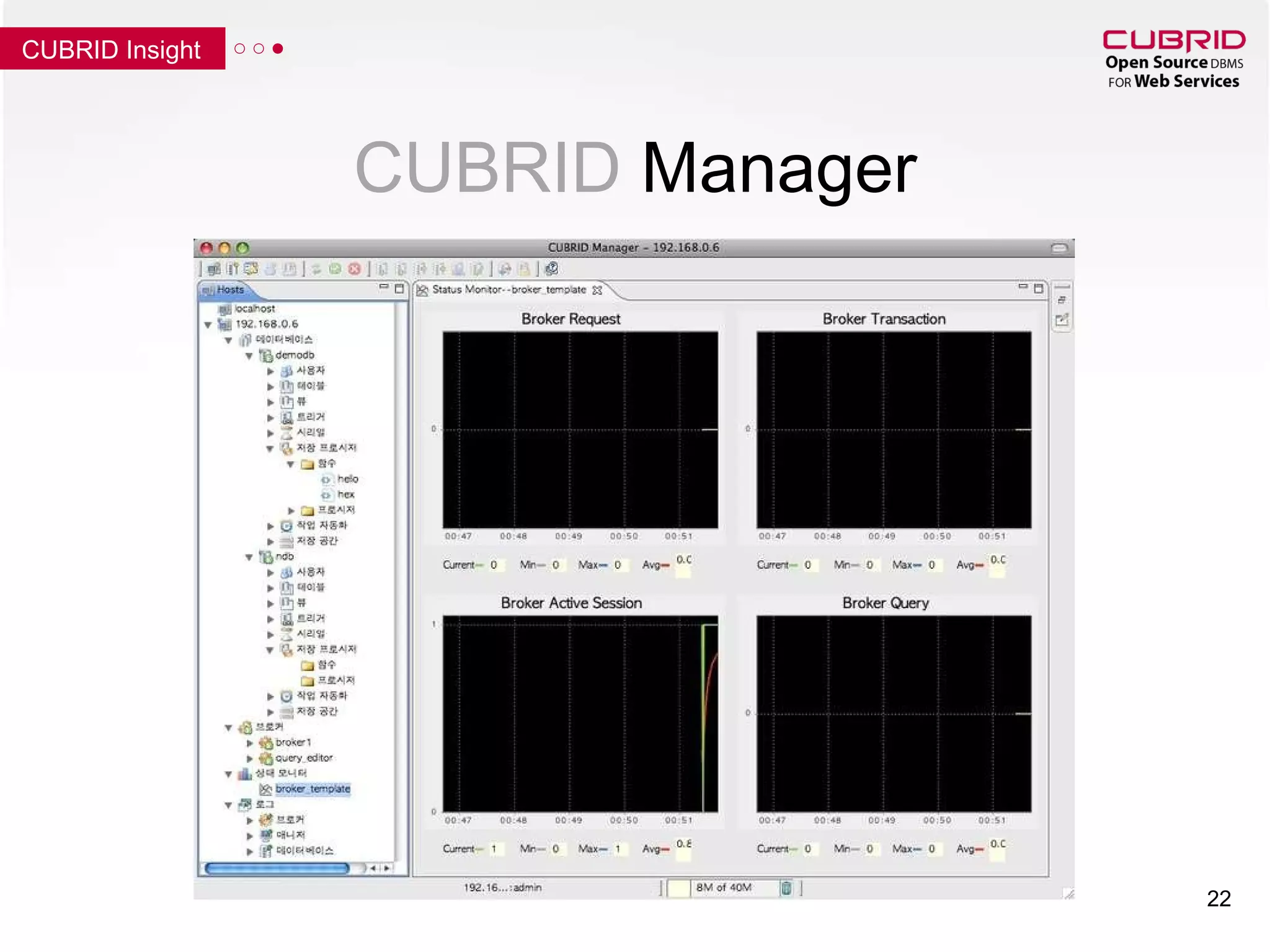Click the helo function icon

point(327,479)
